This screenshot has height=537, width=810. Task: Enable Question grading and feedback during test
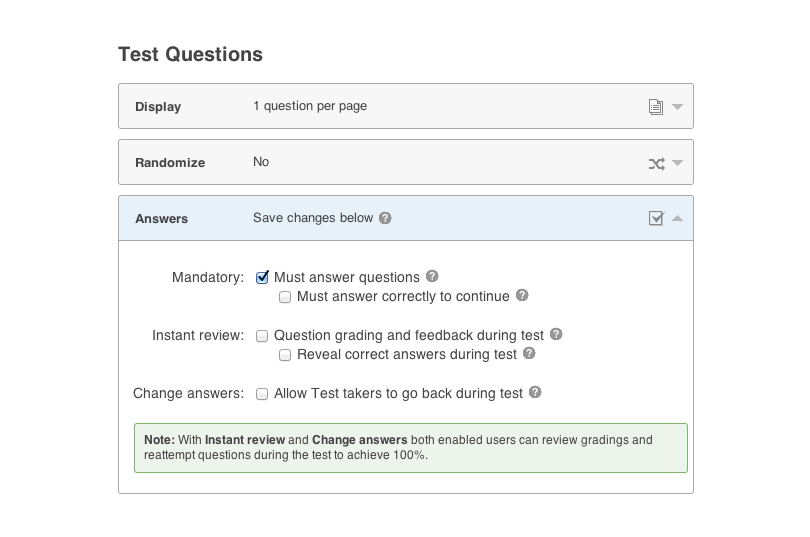(x=262, y=336)
